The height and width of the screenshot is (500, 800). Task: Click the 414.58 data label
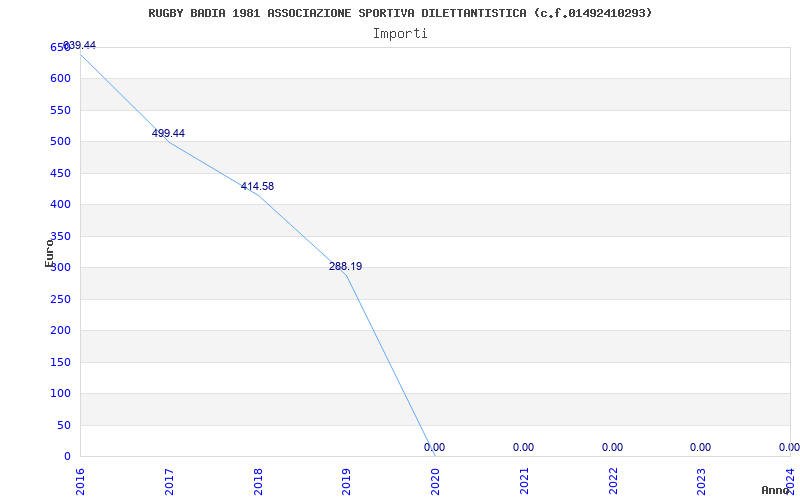click(257, 186)
